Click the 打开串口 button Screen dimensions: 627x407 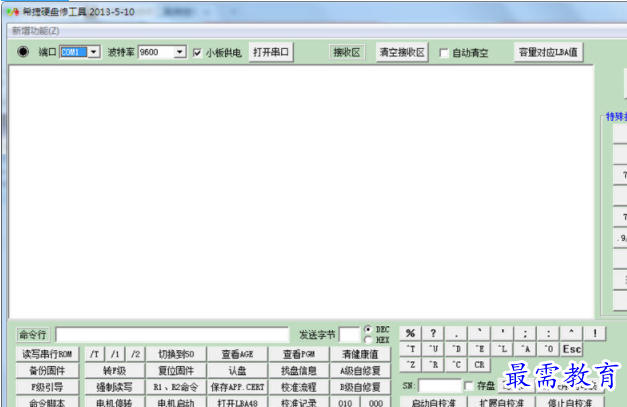click(271, 52)
